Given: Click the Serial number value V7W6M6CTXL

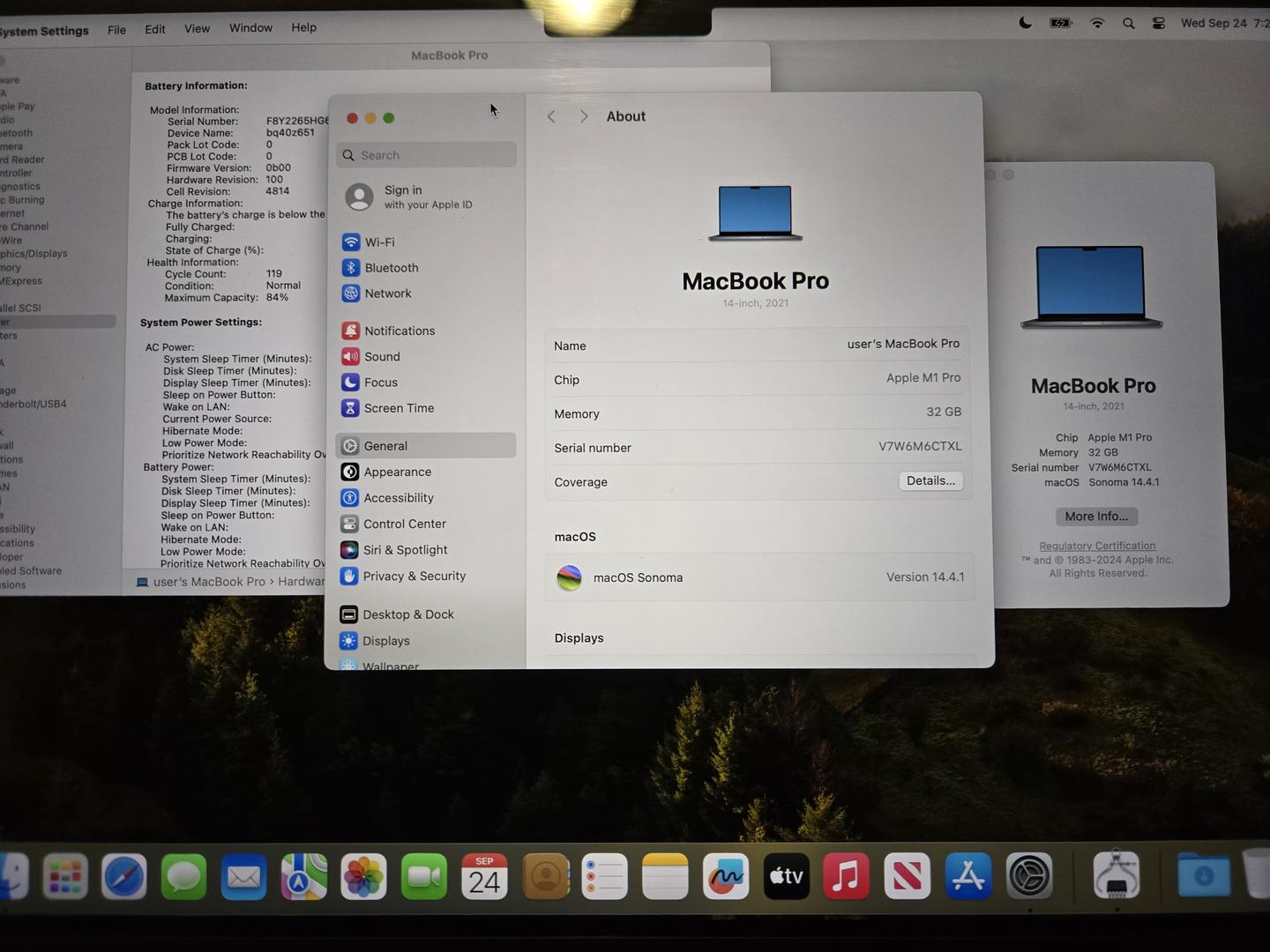Looking at the screenshot, I should coord(920,446).
